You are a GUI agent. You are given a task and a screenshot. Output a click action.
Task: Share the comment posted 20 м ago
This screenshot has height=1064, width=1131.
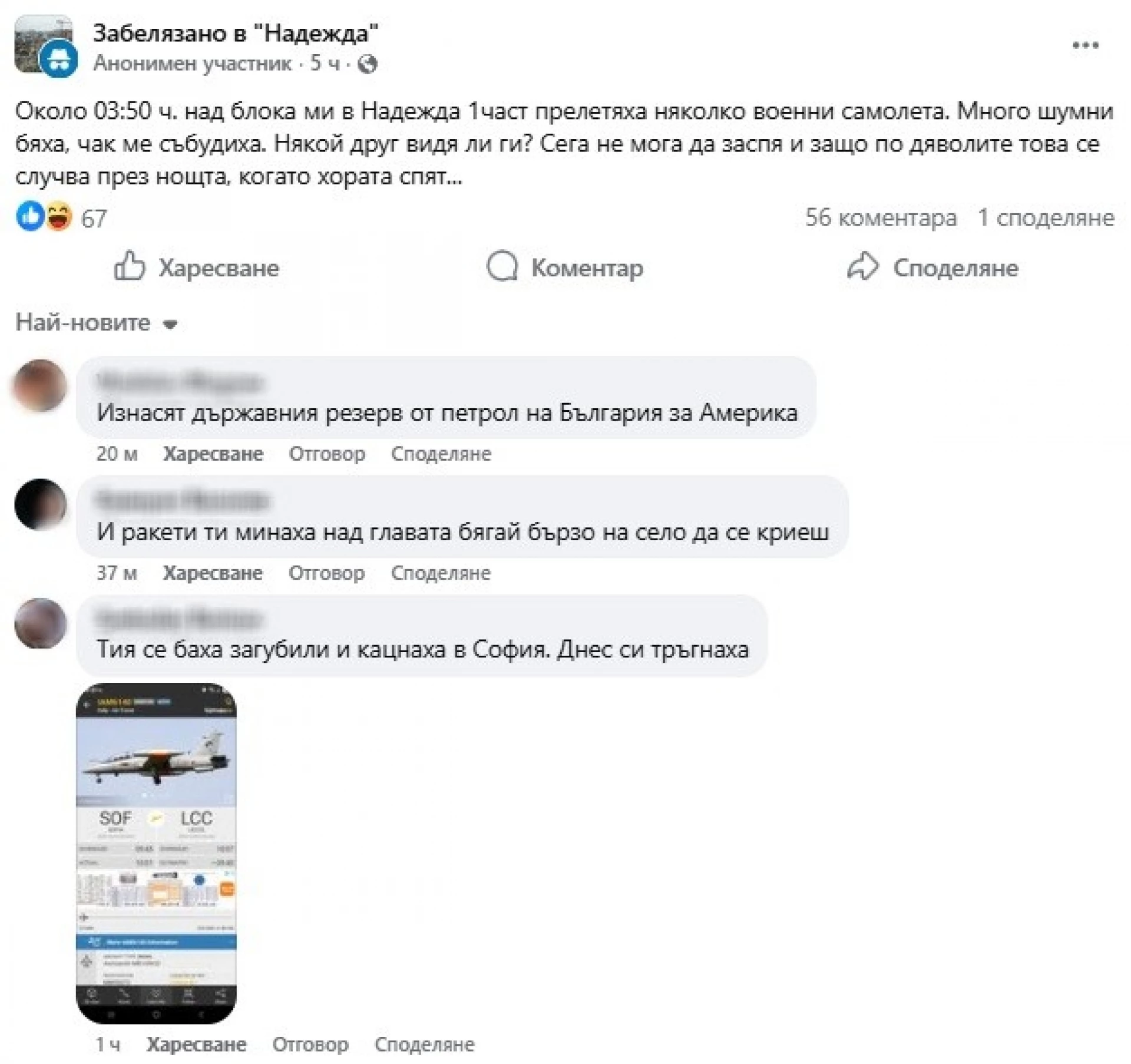click(441, 454)
